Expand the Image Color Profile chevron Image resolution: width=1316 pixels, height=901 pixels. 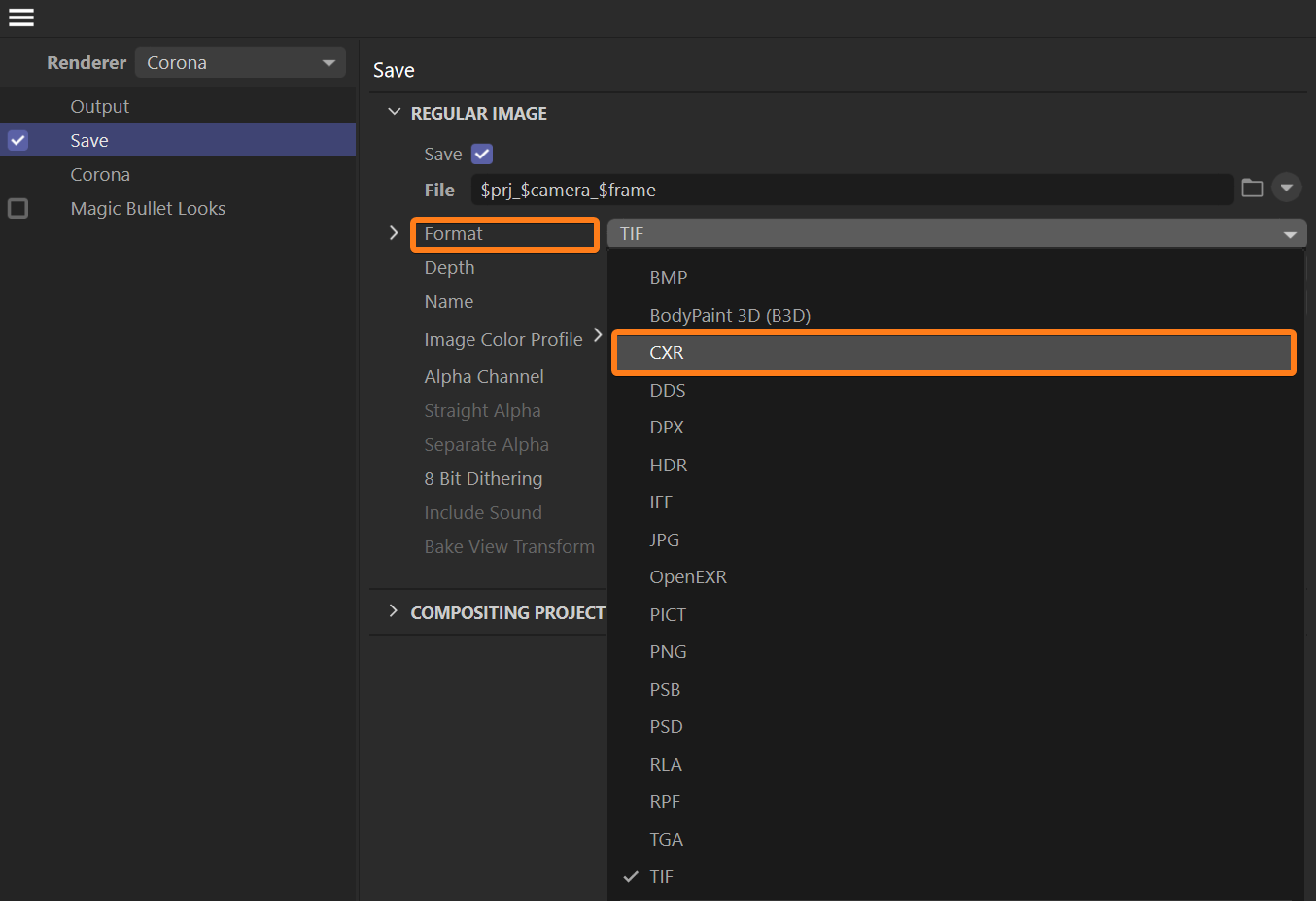coord(598,335)
